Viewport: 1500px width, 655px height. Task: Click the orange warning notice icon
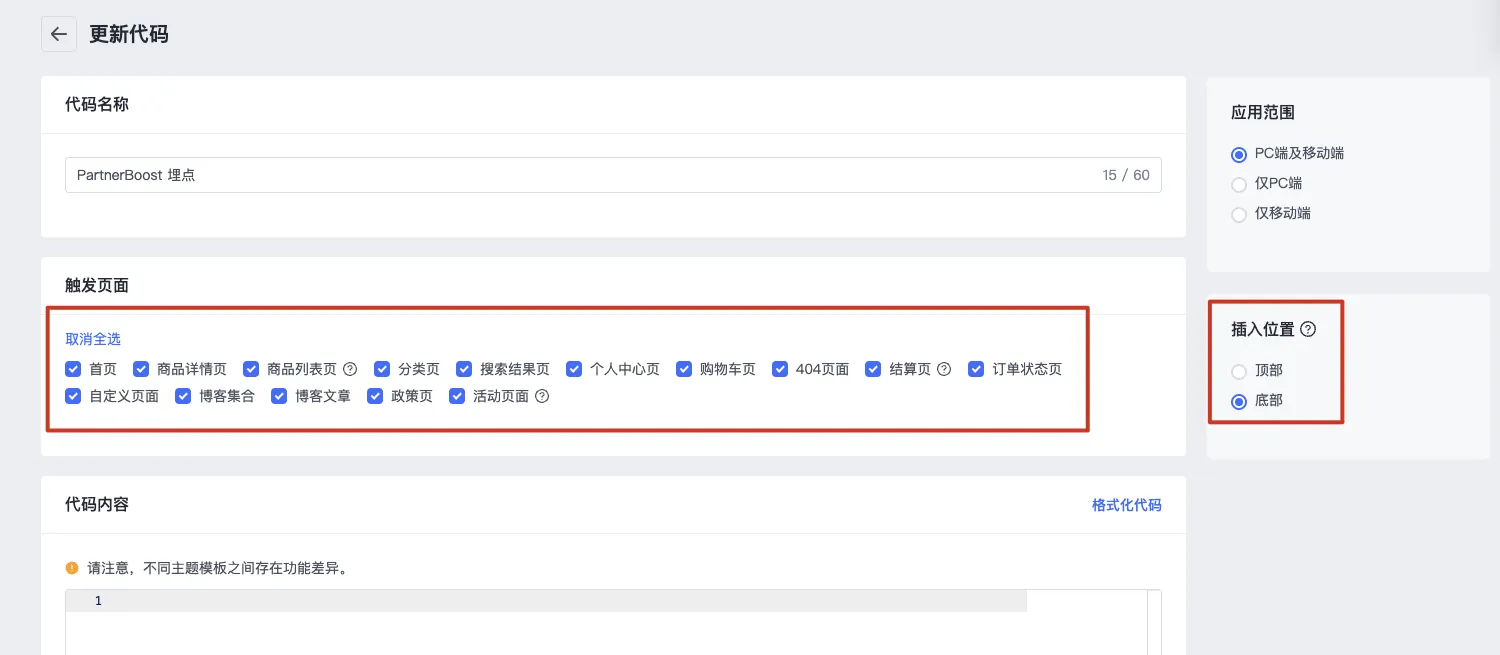72,568
